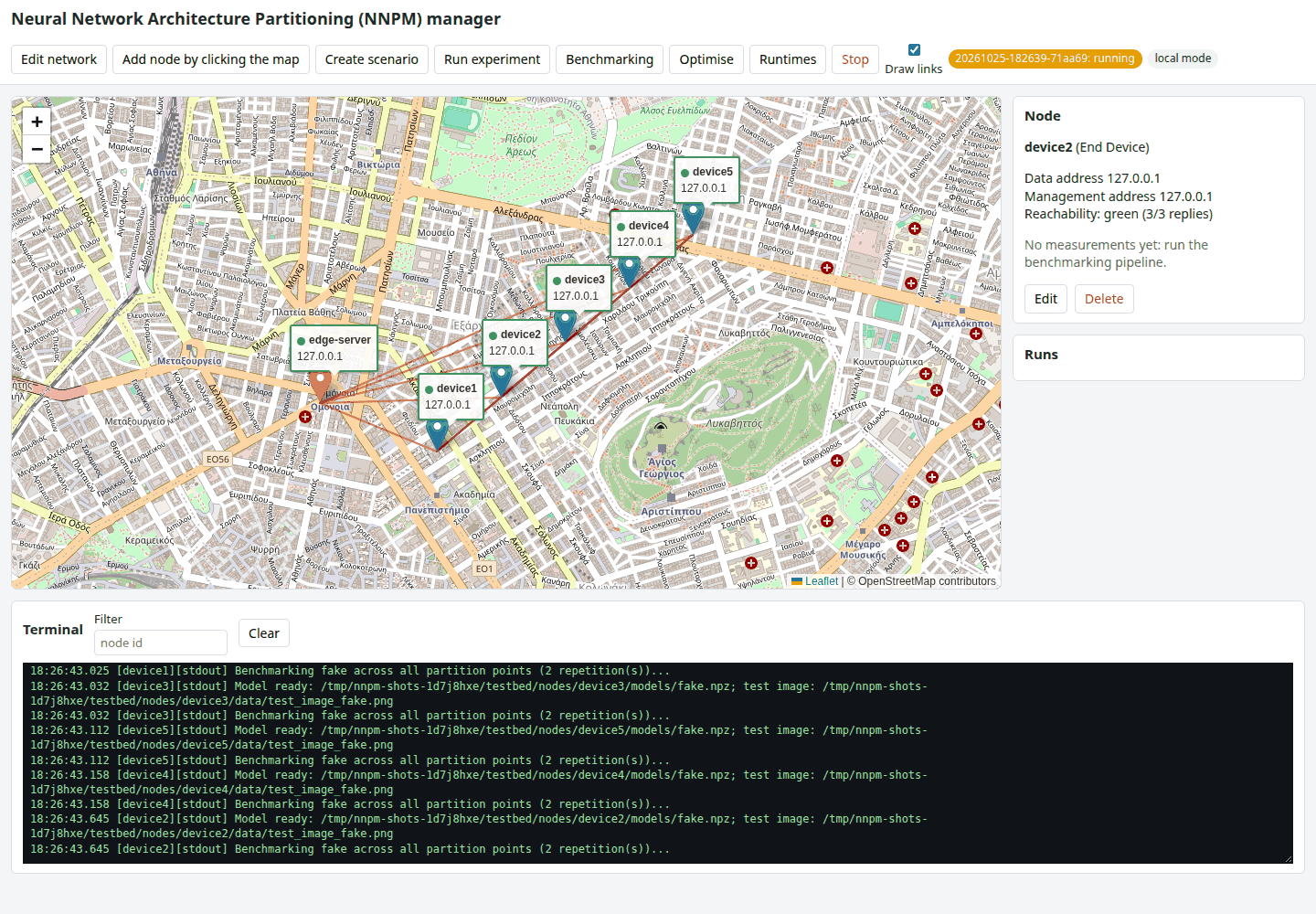Click the 'Data address 127.0.0.1' text
Screen dimensions: 1316x914
[1092, 178]
